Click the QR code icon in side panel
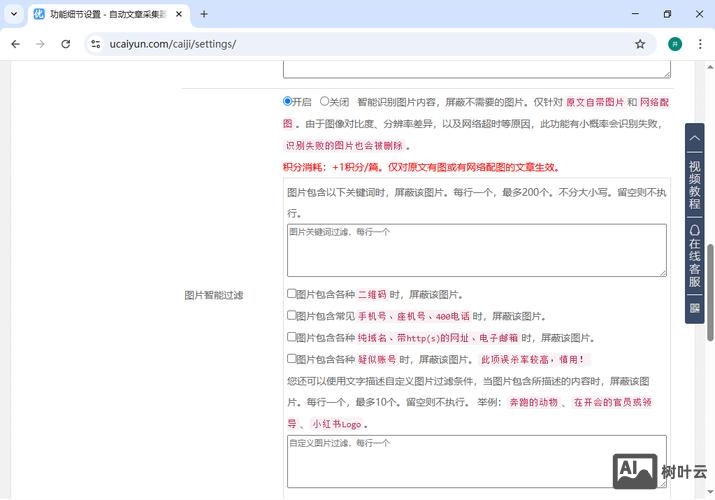 coord(694,308)
